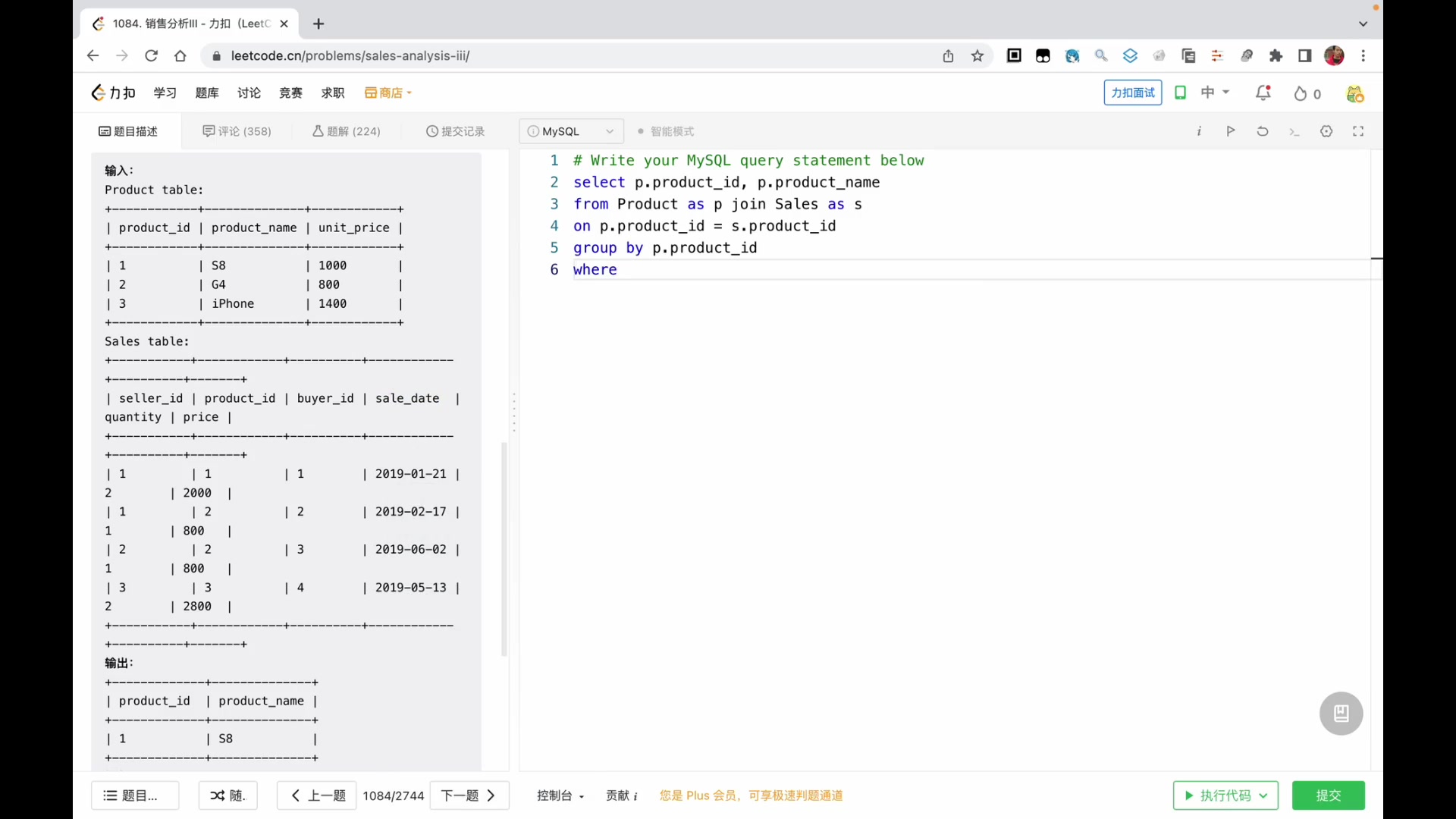Switch to the 评论 (358) tab
Screen dimensions: 1456x819
pyautogui.click(x=237, y=131)
